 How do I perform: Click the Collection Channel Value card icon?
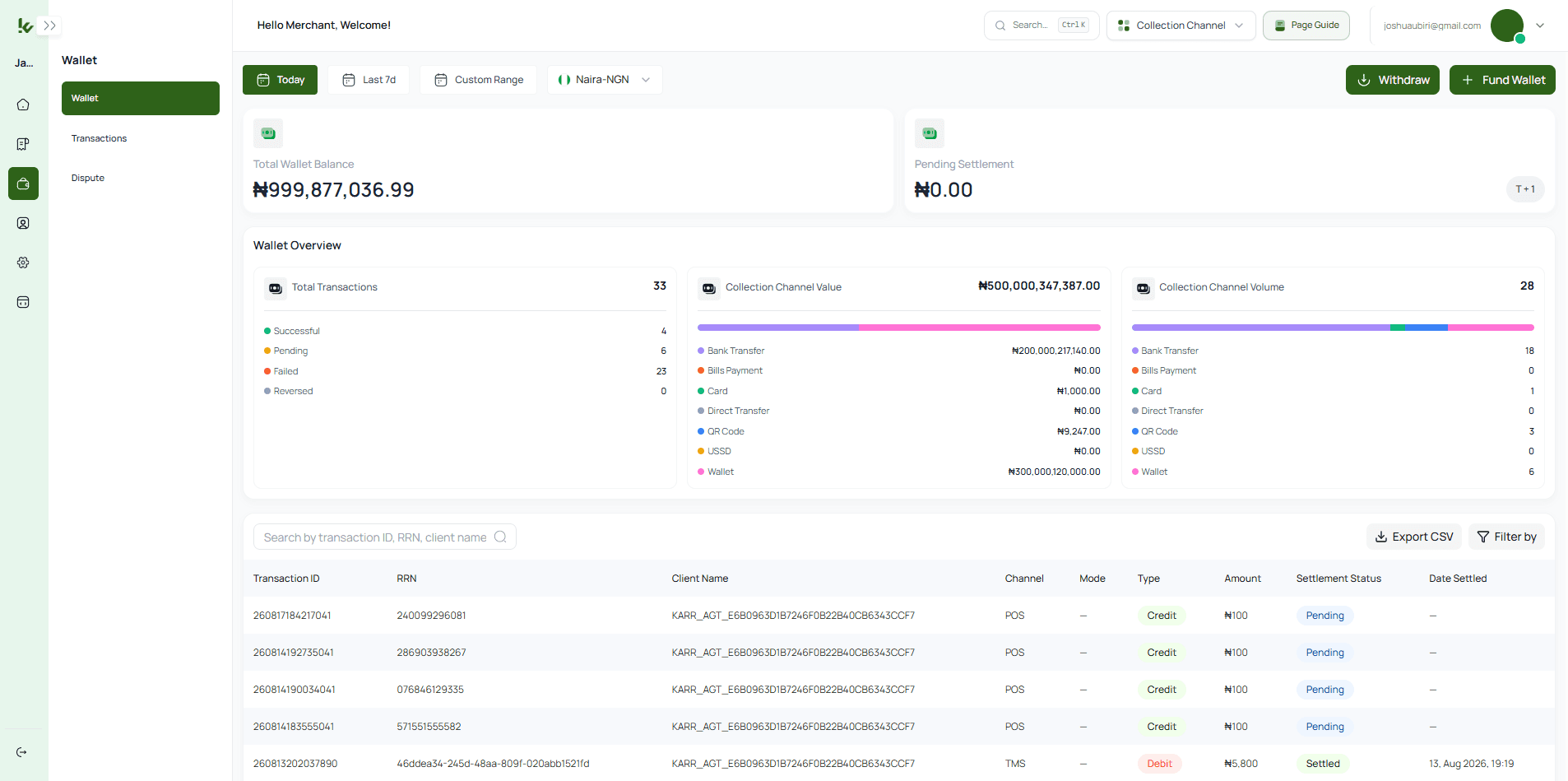tap(709, 289)
